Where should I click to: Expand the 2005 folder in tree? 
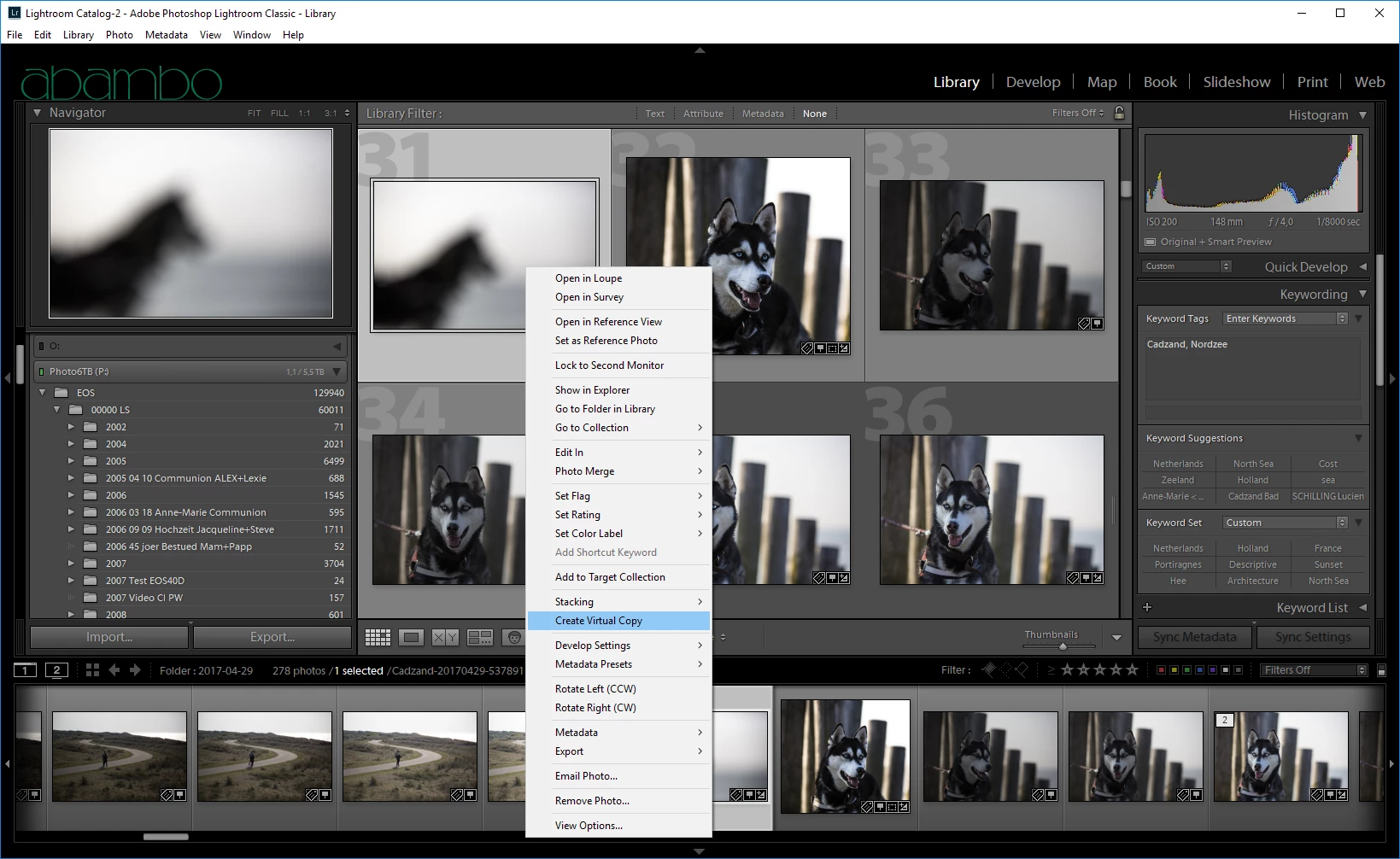[71, 461]
